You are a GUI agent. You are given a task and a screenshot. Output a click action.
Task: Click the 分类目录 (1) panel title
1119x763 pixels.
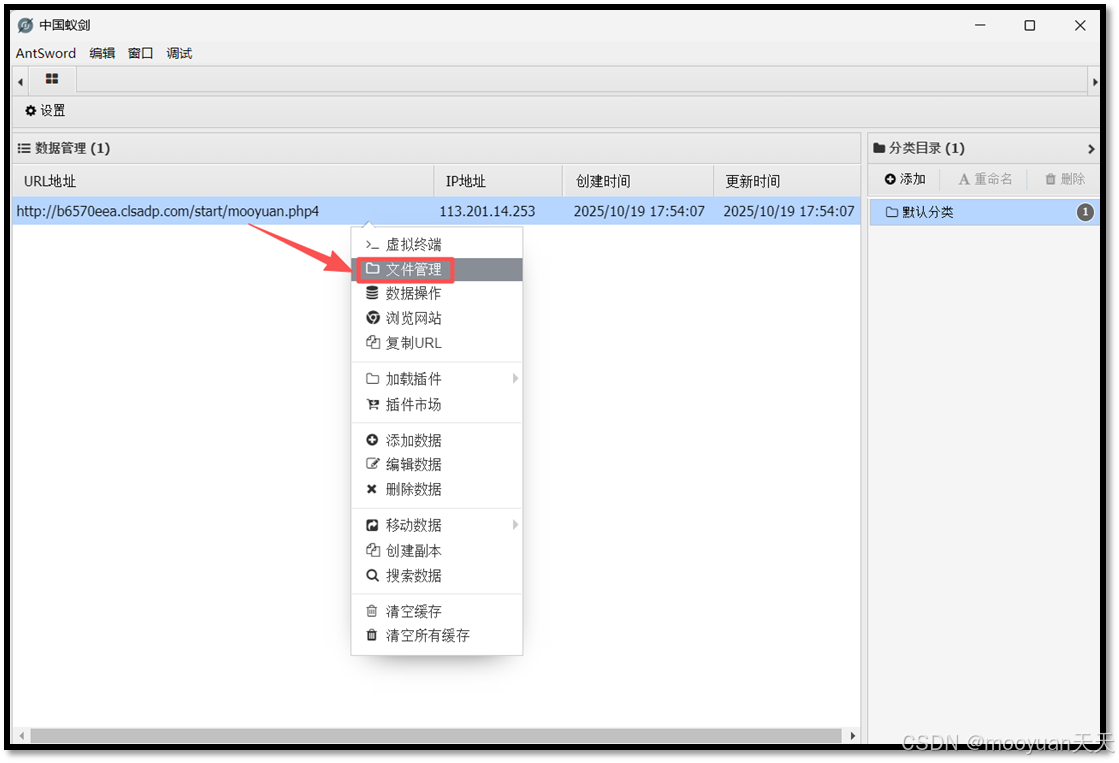926,148
